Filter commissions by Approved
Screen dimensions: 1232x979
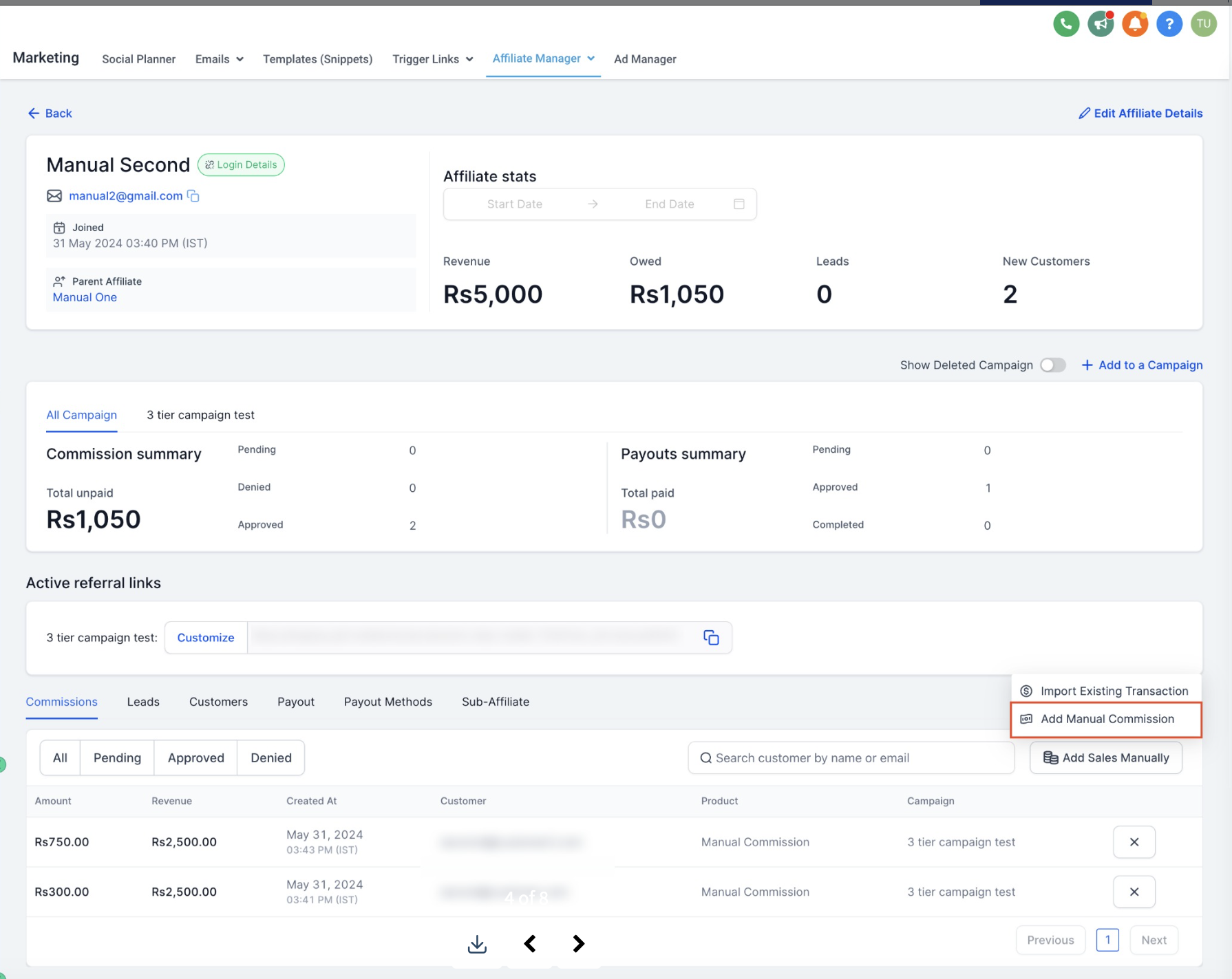(x=195, y=757)
